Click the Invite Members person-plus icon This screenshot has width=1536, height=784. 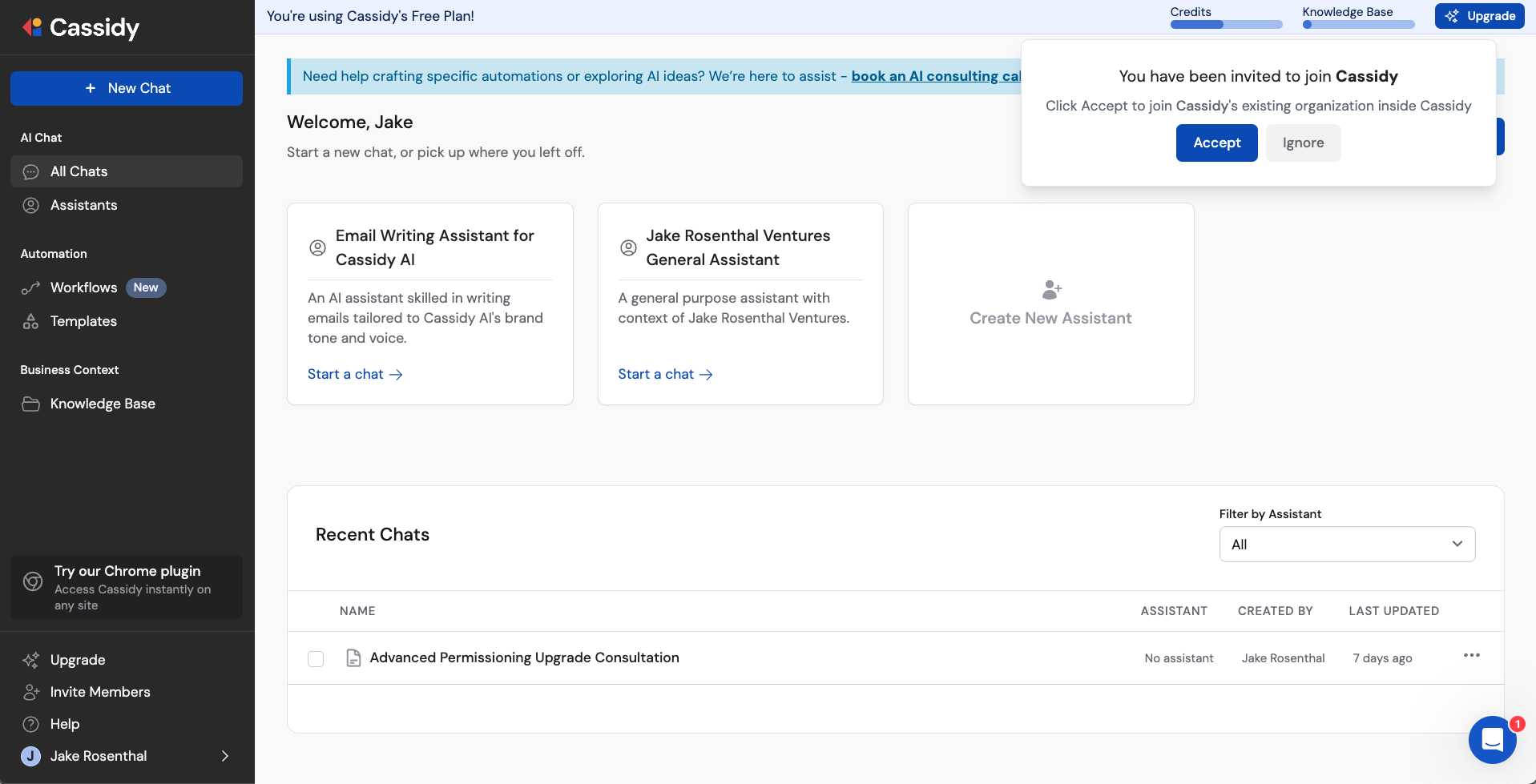tap(31, 693)
